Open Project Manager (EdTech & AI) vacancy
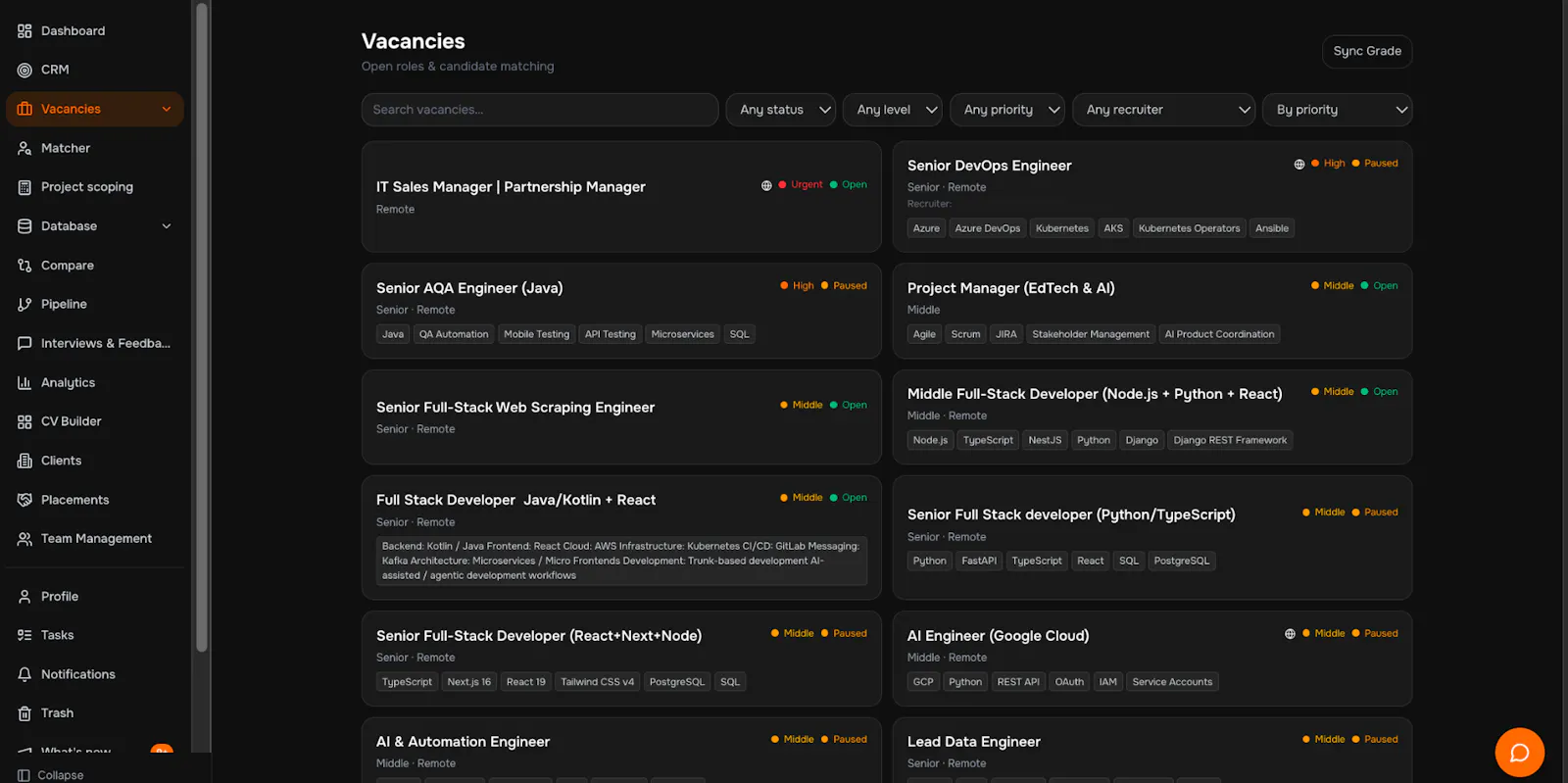Image resolution: width=1568 pixels, height=783 pixels. coord(1152,311)
